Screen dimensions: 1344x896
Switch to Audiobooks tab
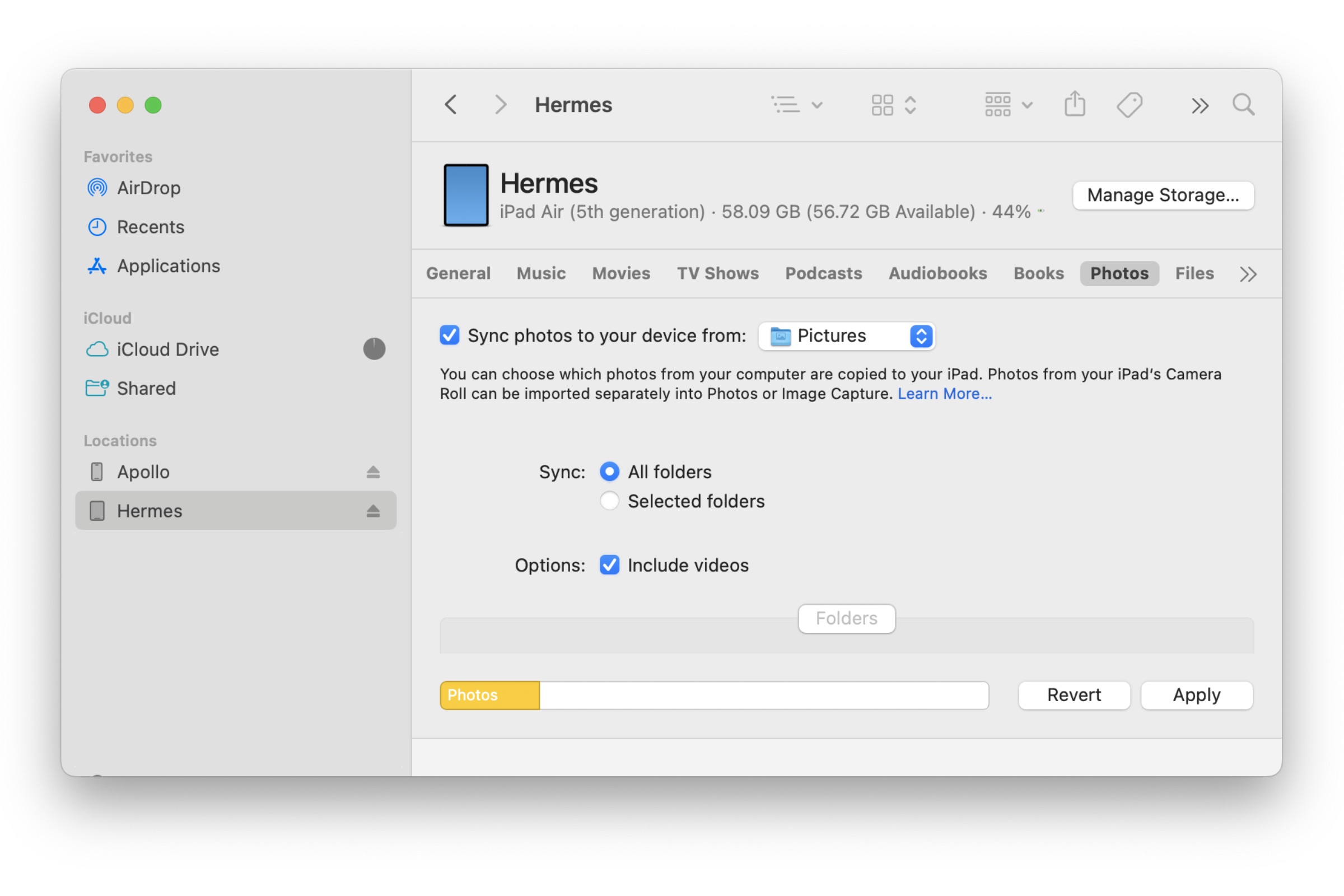(937, 273)
